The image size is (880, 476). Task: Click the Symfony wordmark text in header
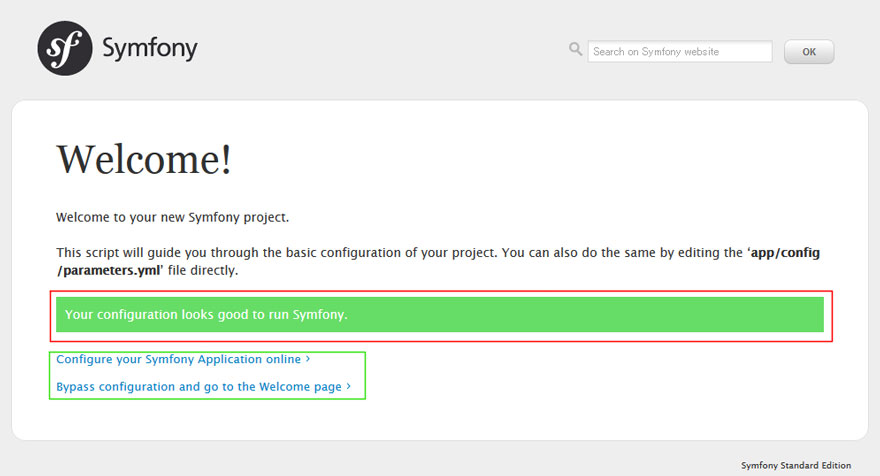pyautogui.click(x=150, y=49)
